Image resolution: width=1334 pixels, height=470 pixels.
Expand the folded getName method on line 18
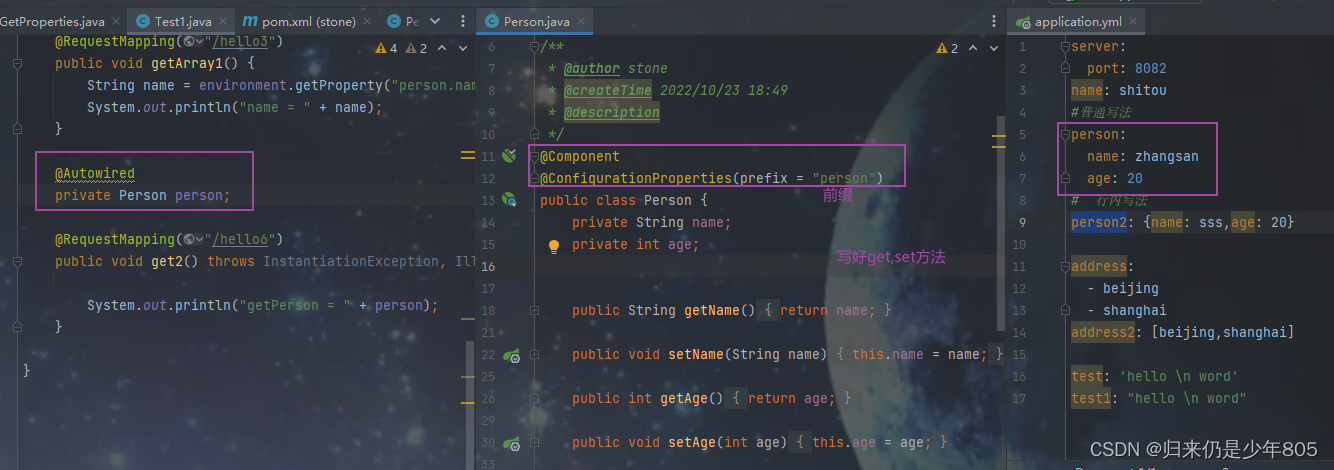click(x=535, y=311)
